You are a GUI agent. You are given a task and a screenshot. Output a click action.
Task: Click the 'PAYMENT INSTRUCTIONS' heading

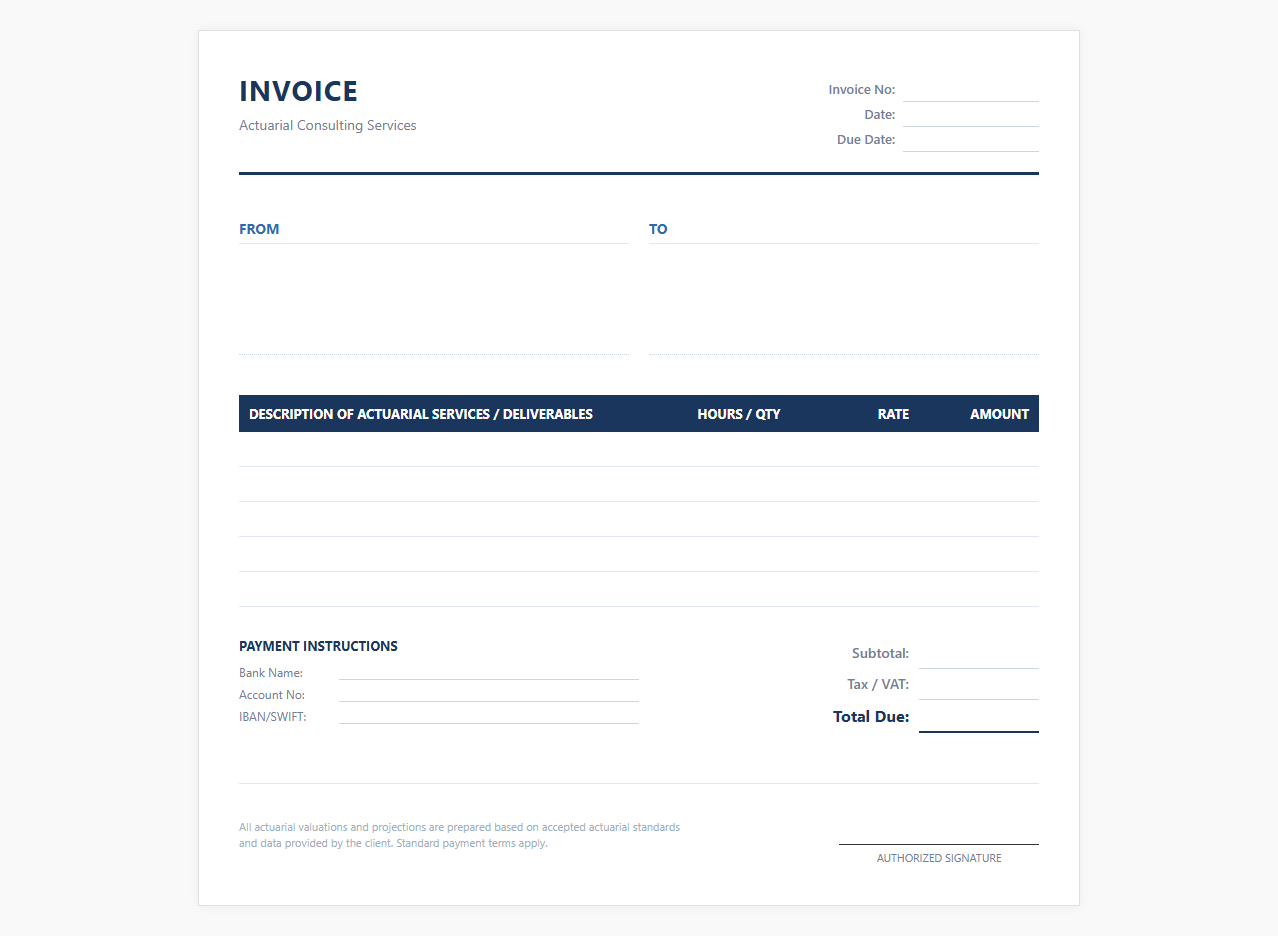tap(318, 646)
